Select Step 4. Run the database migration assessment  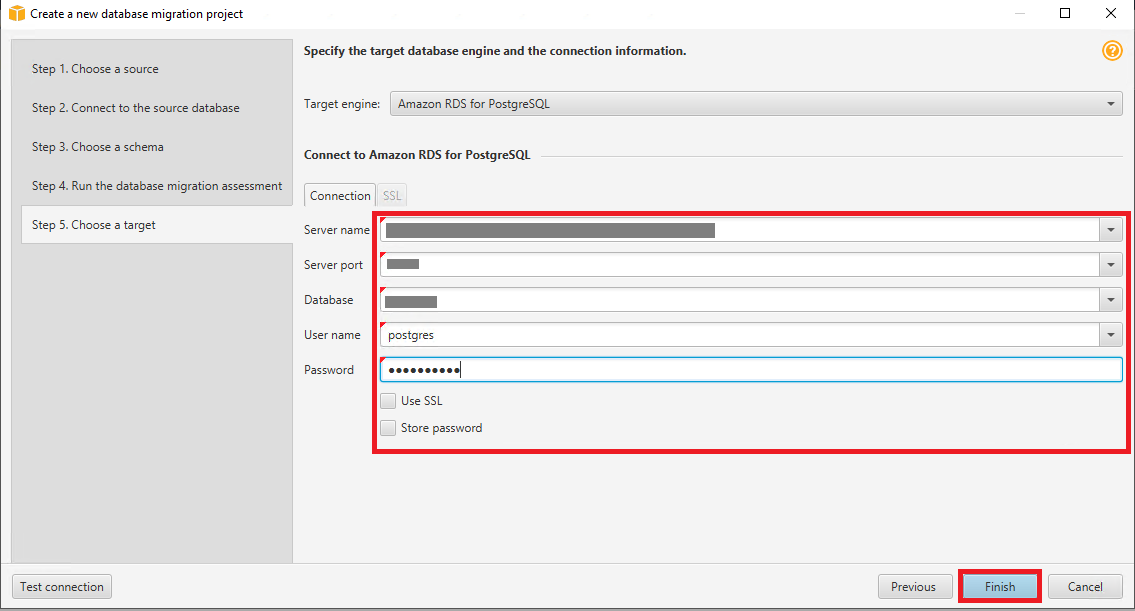pos(157,186)
